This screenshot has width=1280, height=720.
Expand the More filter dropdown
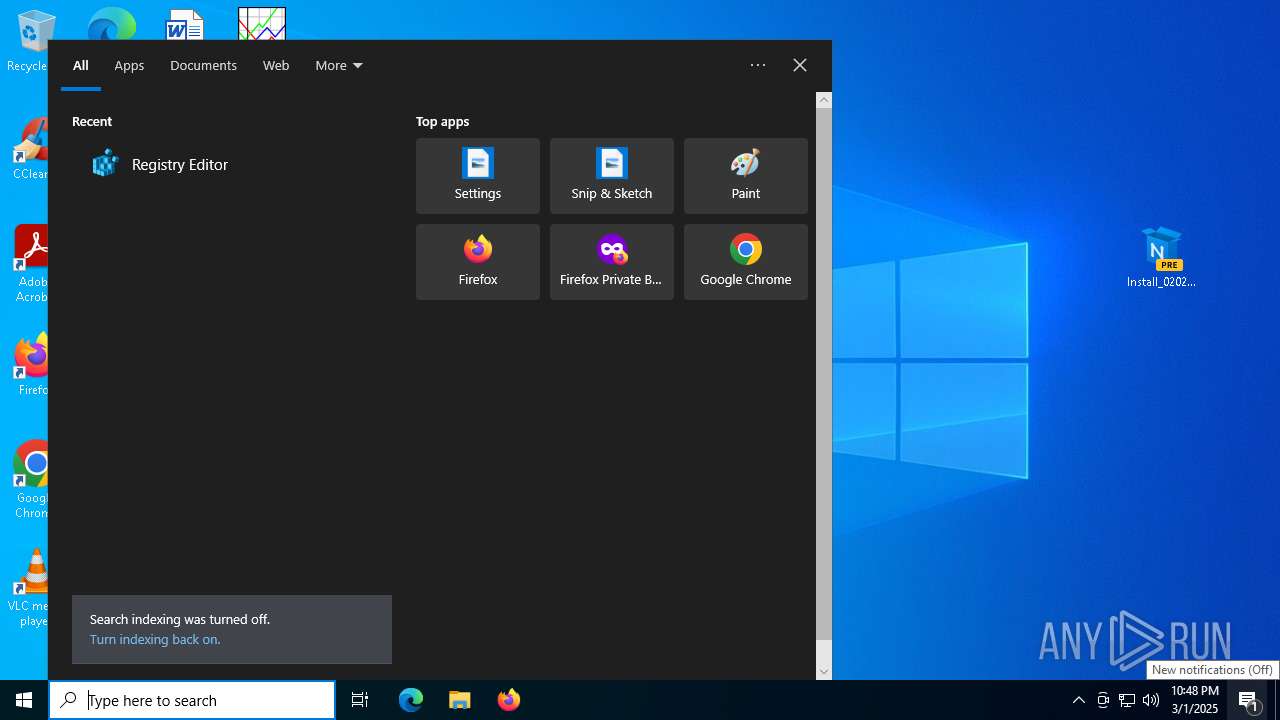[x=339, y=65]
